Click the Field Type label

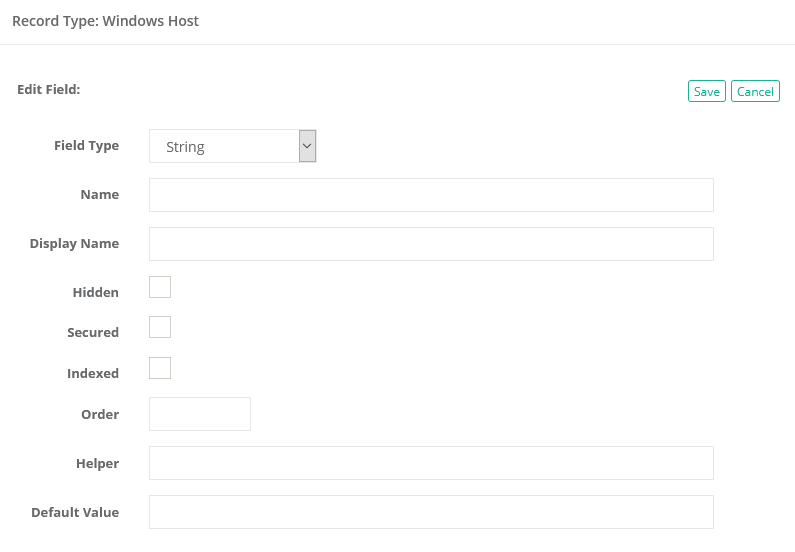point(86,146)
